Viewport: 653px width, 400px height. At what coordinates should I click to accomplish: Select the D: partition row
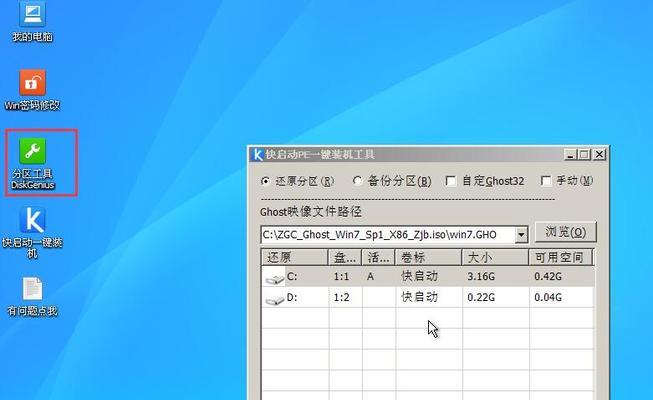pyautogui.click(x=427, y=297)
